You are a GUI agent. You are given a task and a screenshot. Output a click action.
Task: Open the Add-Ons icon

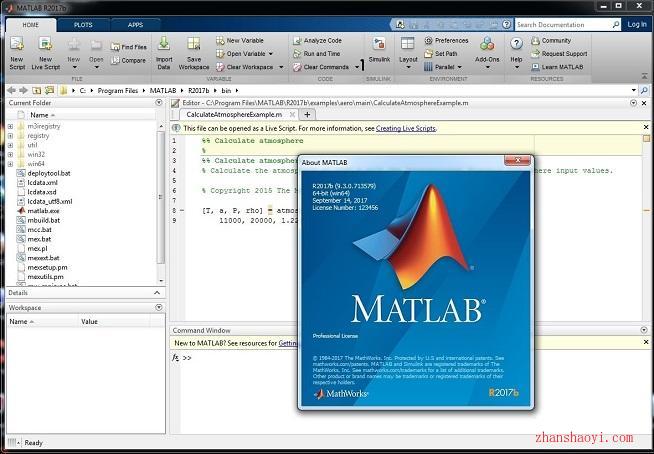click(487, 43)
